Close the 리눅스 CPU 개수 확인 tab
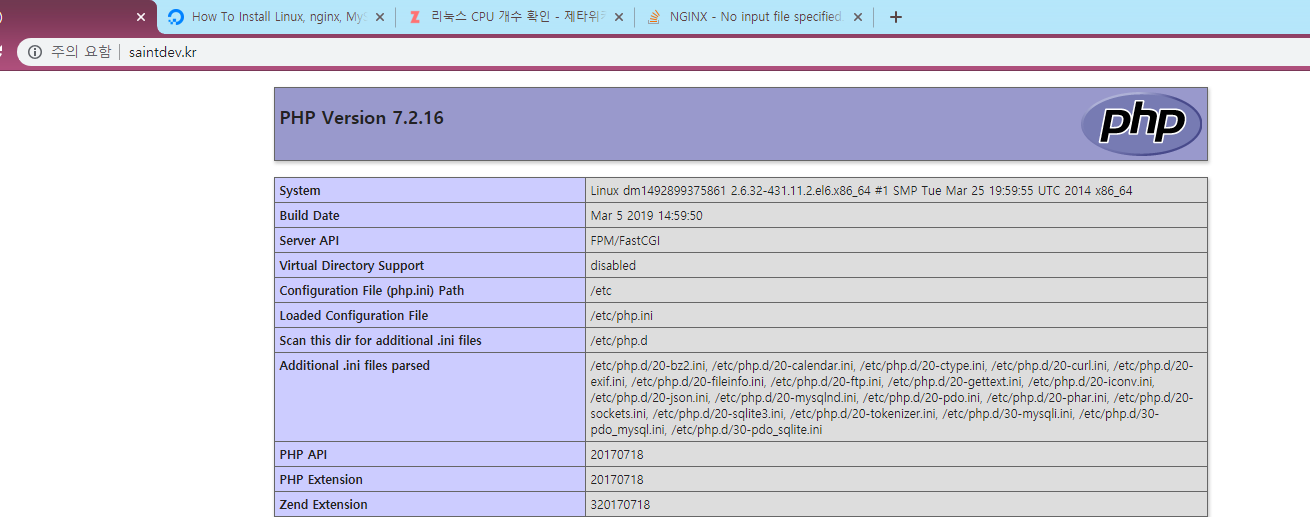 tap(619, 17)
